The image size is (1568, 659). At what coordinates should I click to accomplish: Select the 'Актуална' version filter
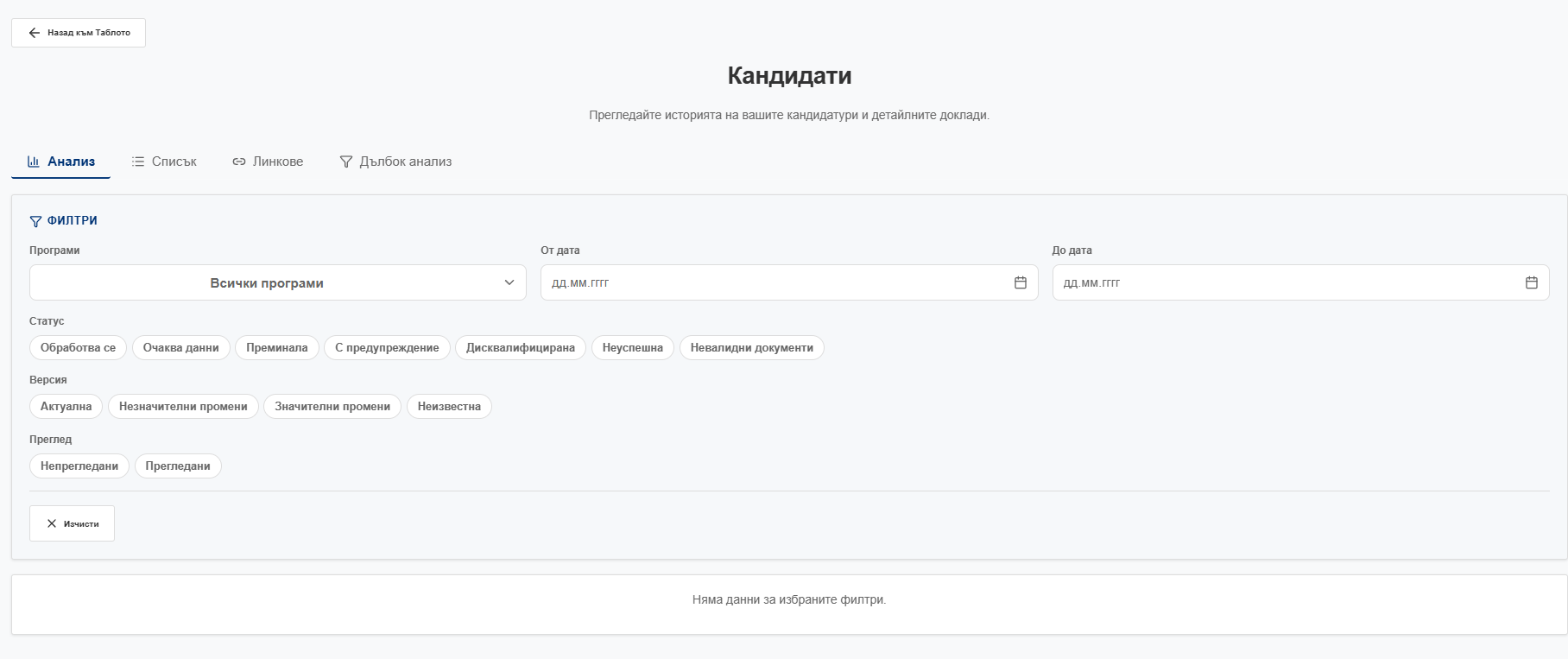click(66, 407)
